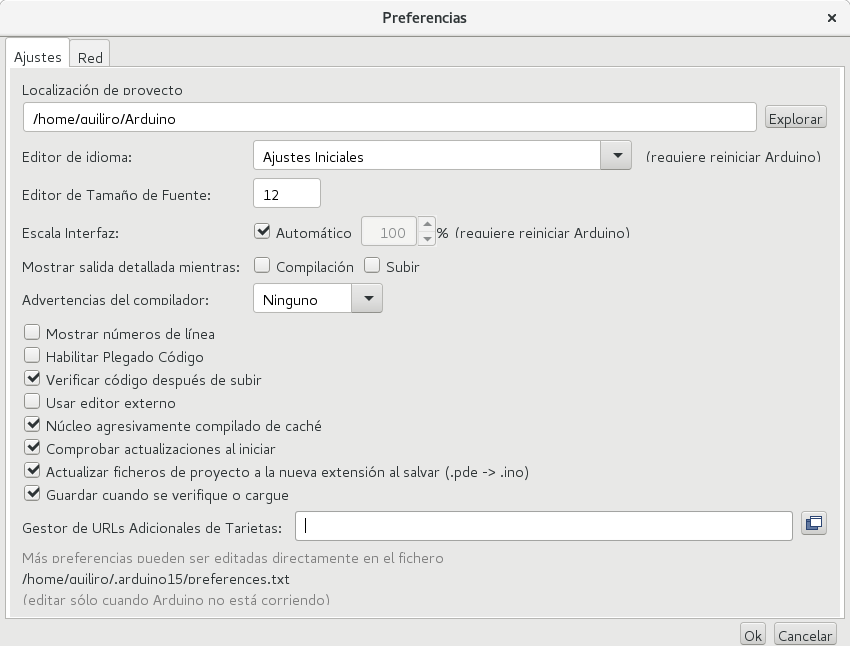Confirm preferences with Ok
850x646 pixels.
click(751, 634)
